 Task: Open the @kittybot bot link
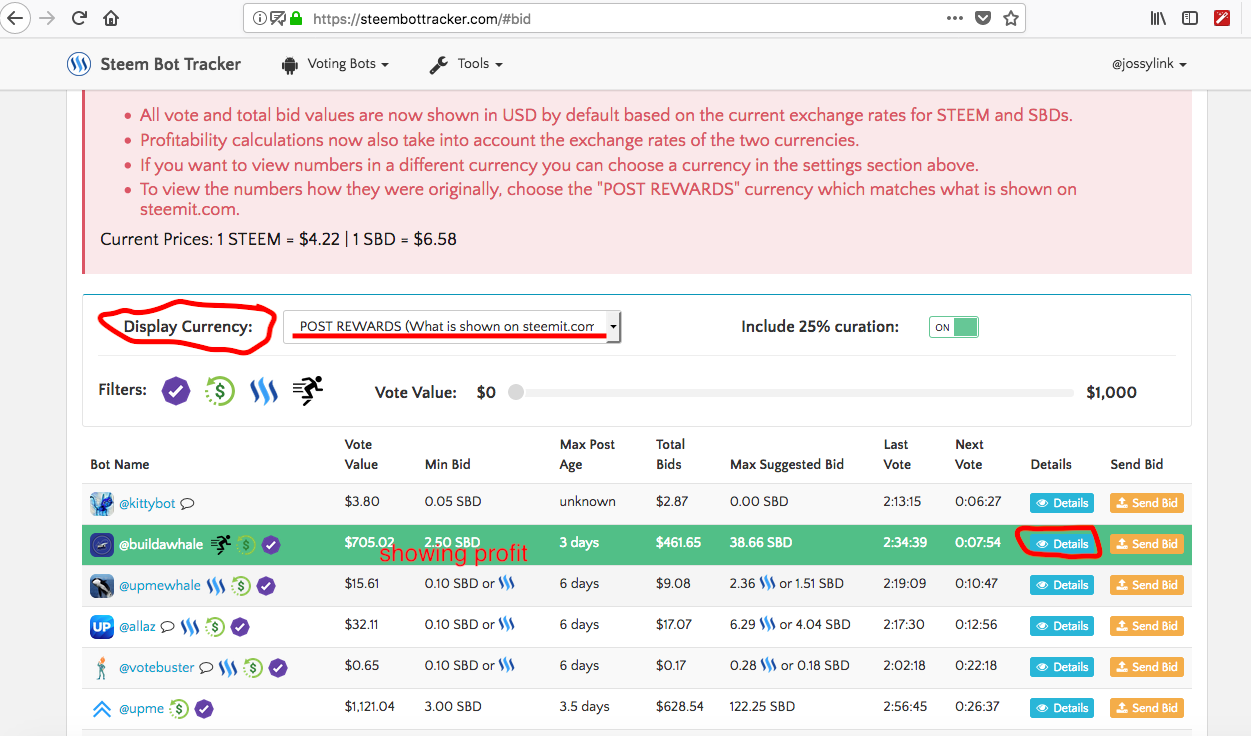point(147,503)
